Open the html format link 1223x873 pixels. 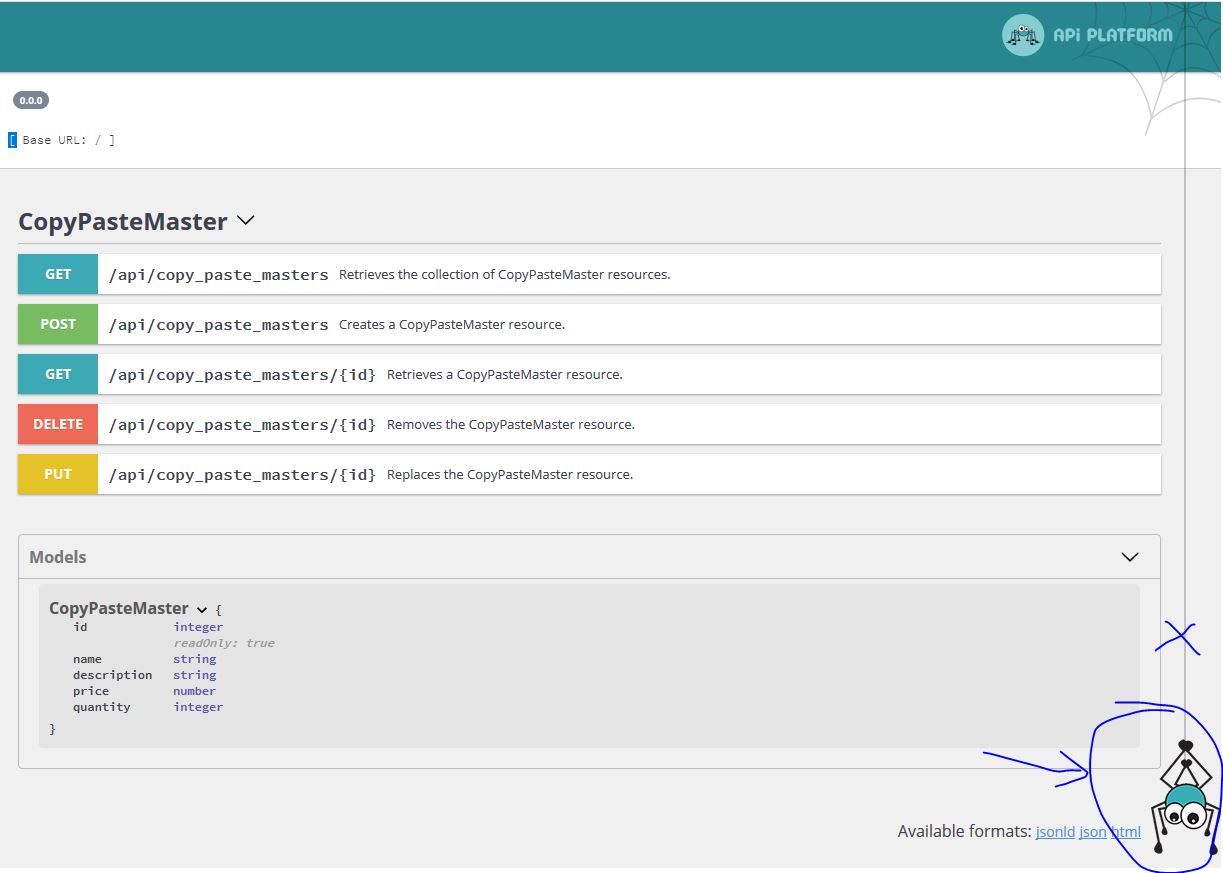point(1126,831)
